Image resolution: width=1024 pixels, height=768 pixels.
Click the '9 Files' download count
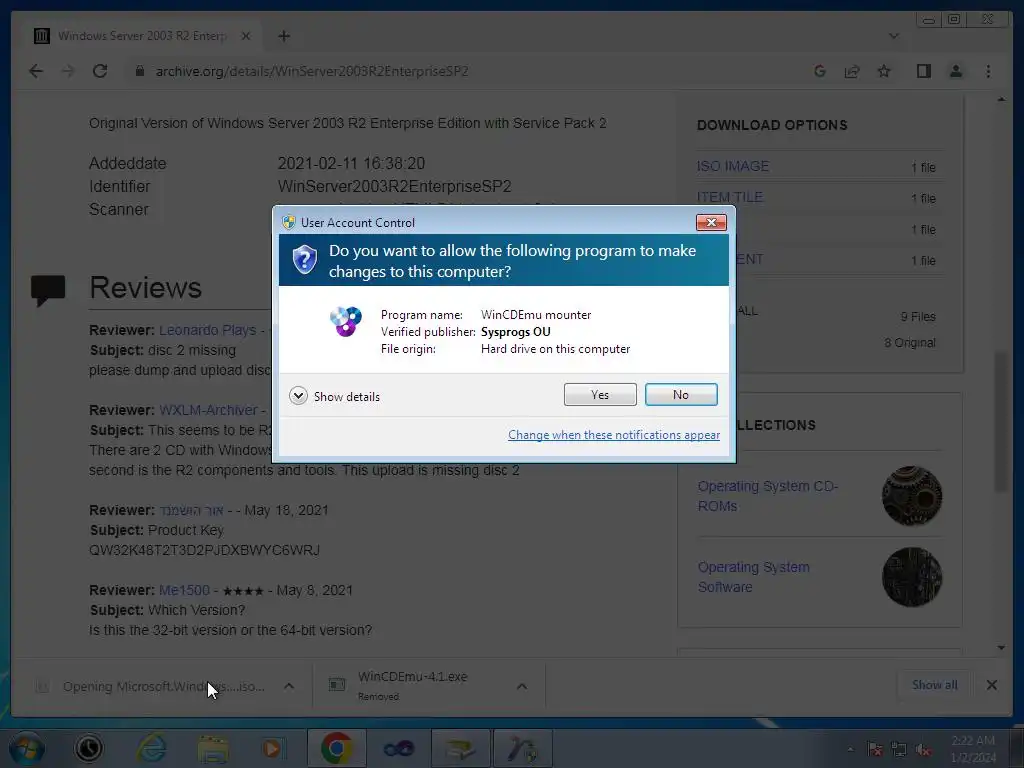click(x=918, y=317)
